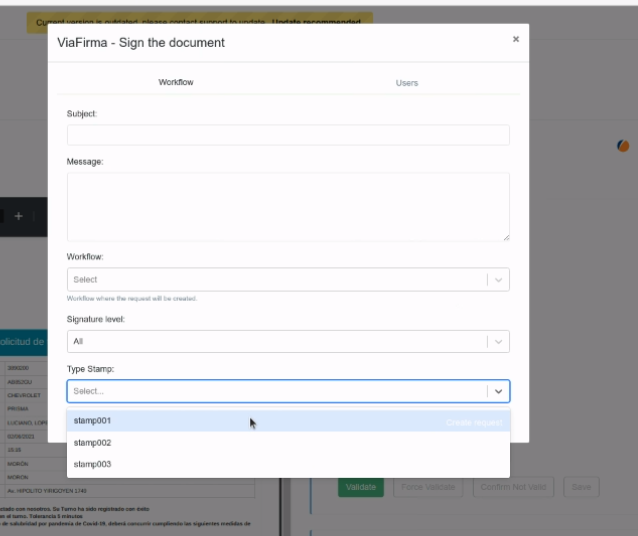Choose stamp002 from the list
Image resolution: width=638 pixels, height=536 pixels.
pos(93,443)
